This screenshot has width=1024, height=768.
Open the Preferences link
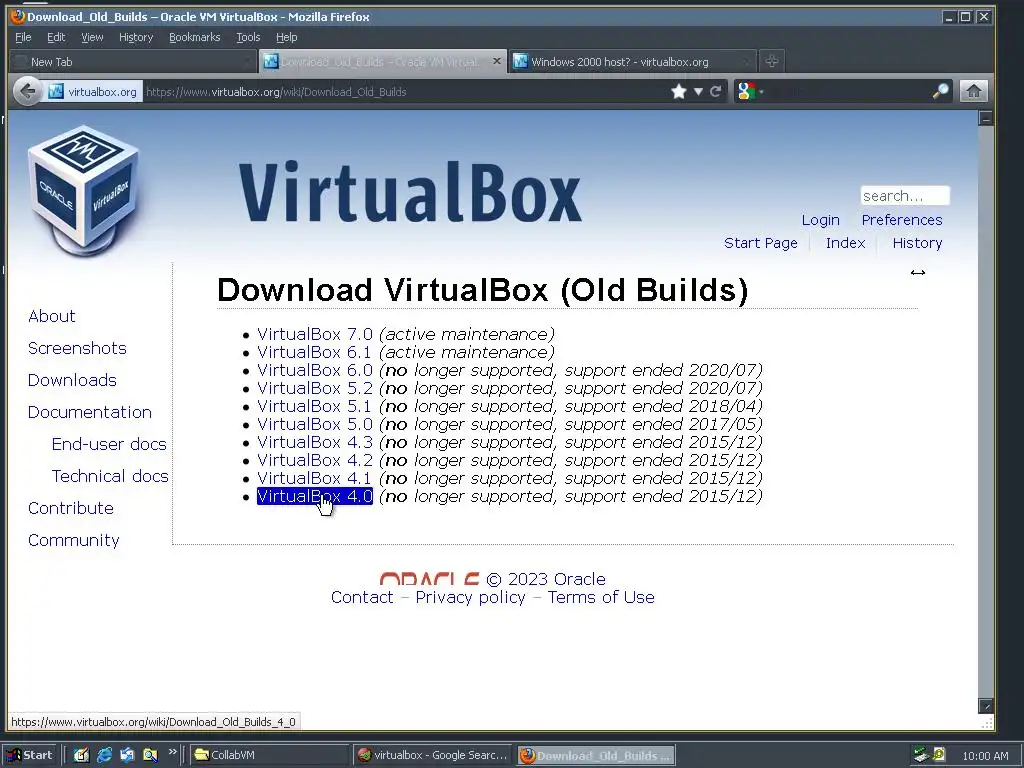point(902,220)
